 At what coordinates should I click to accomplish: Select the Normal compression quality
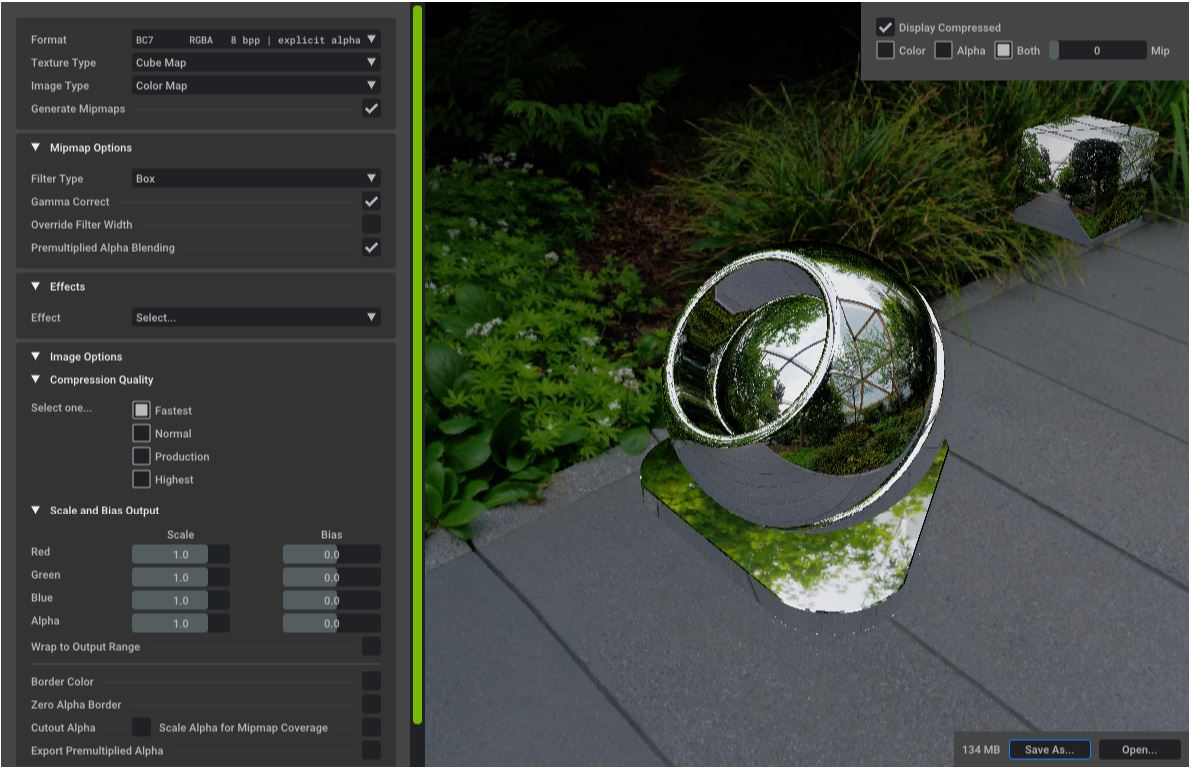pos(142,434)
